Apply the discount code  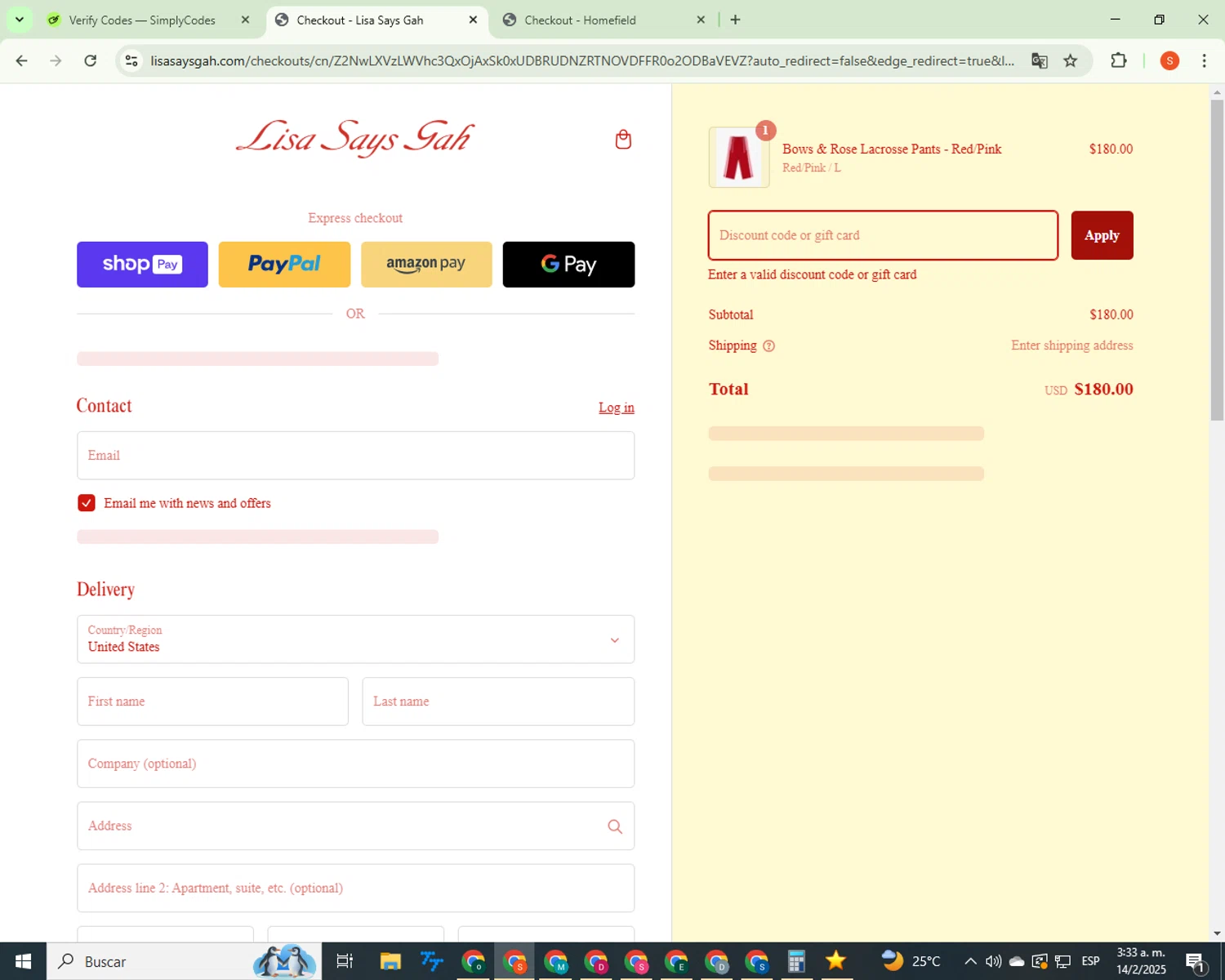click(1102, 235)
